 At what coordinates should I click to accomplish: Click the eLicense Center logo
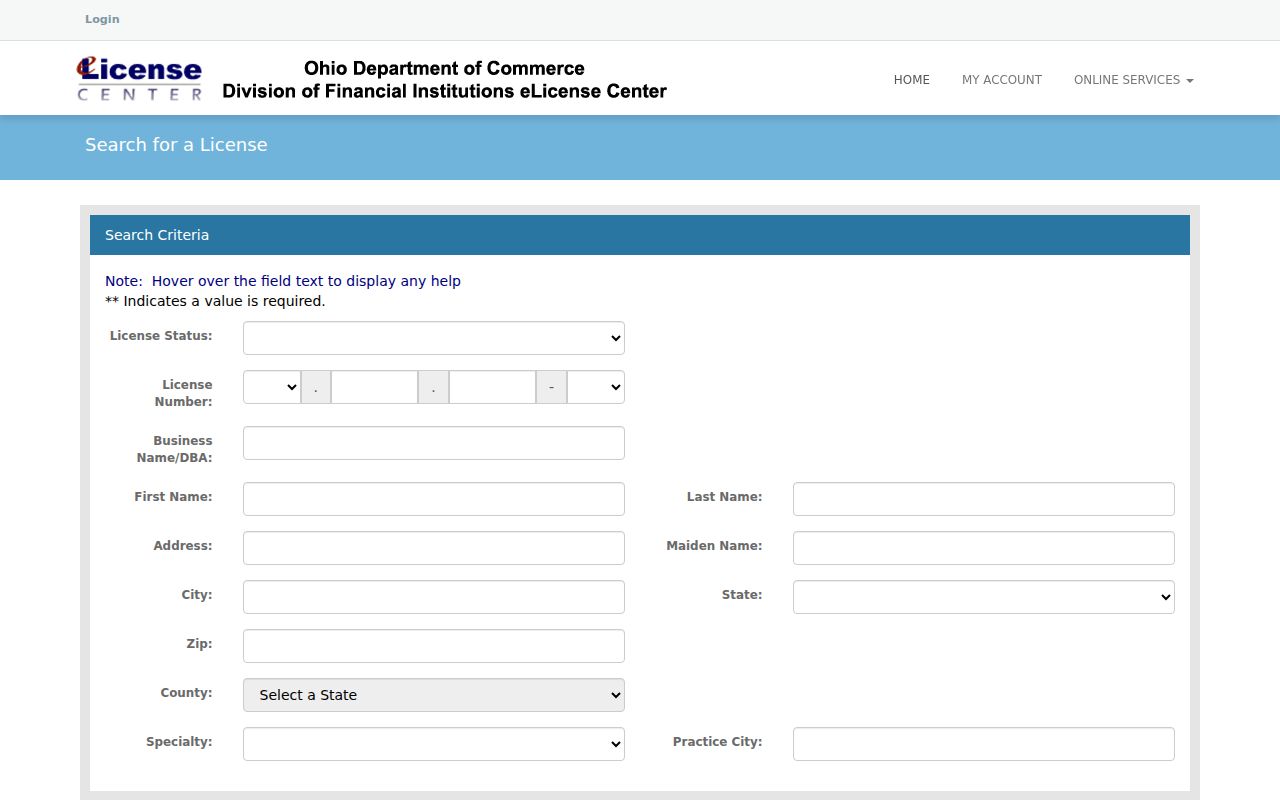tap(140, 78)
